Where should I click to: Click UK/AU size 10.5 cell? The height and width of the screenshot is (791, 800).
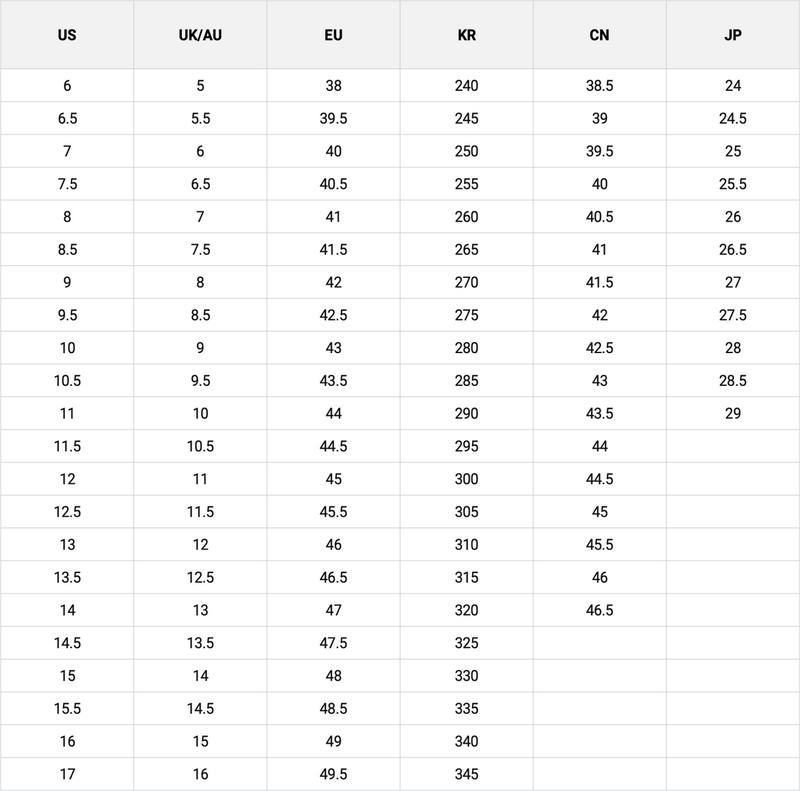tap(200, 446)
